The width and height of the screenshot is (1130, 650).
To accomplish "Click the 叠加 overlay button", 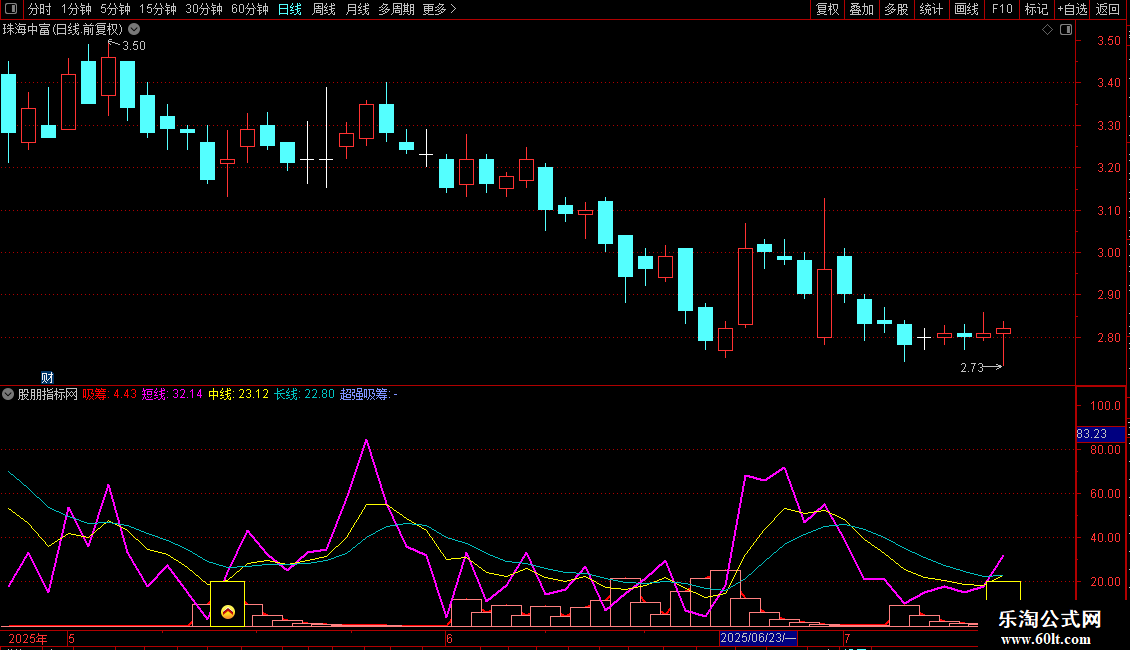I will pos(861,9).
